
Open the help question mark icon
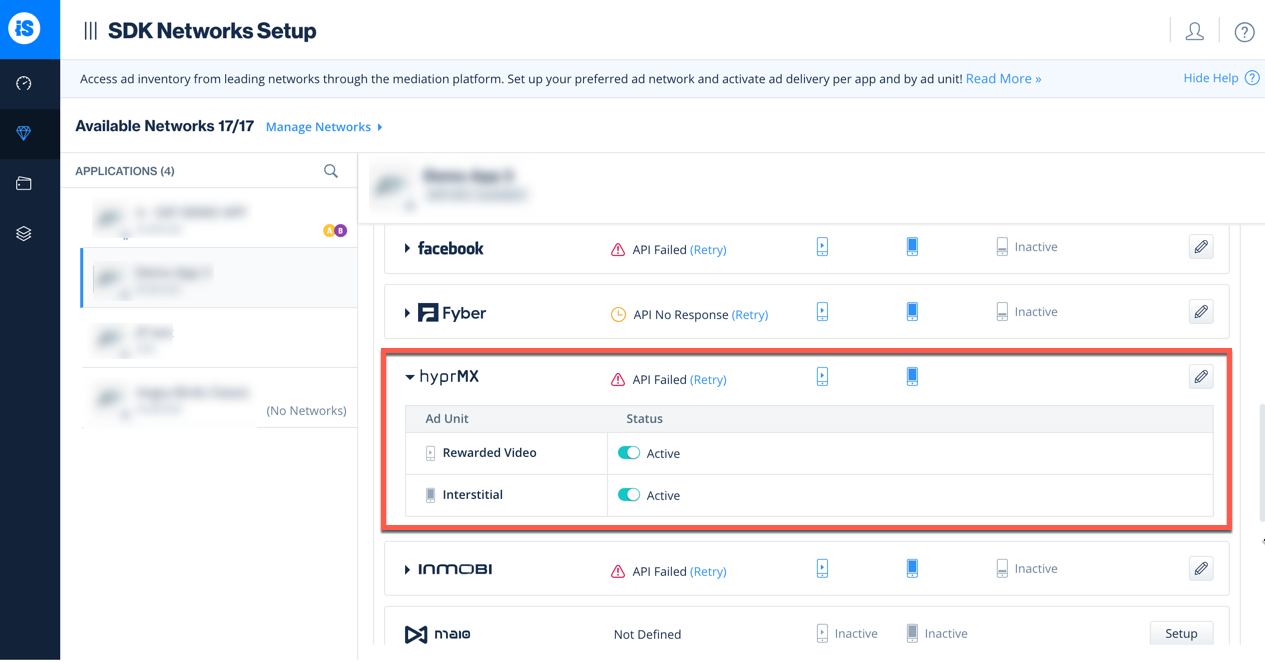click(x=1244, y=32)
